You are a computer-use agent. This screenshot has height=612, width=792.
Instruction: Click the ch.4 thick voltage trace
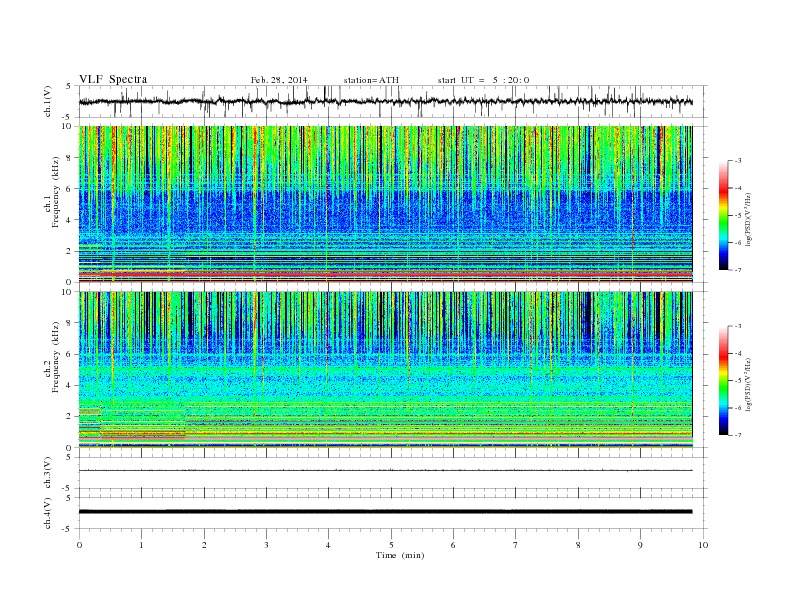click(385, 512)
